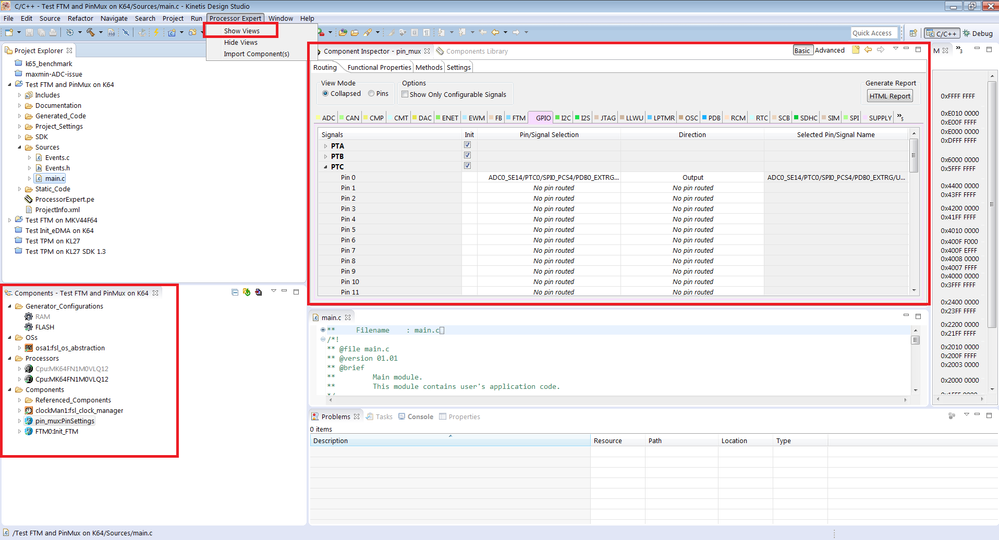Click Pin 0 Output direction cell
Viewport: 999px width, 540px height.
pyautogui.click(x=692, y=177)
